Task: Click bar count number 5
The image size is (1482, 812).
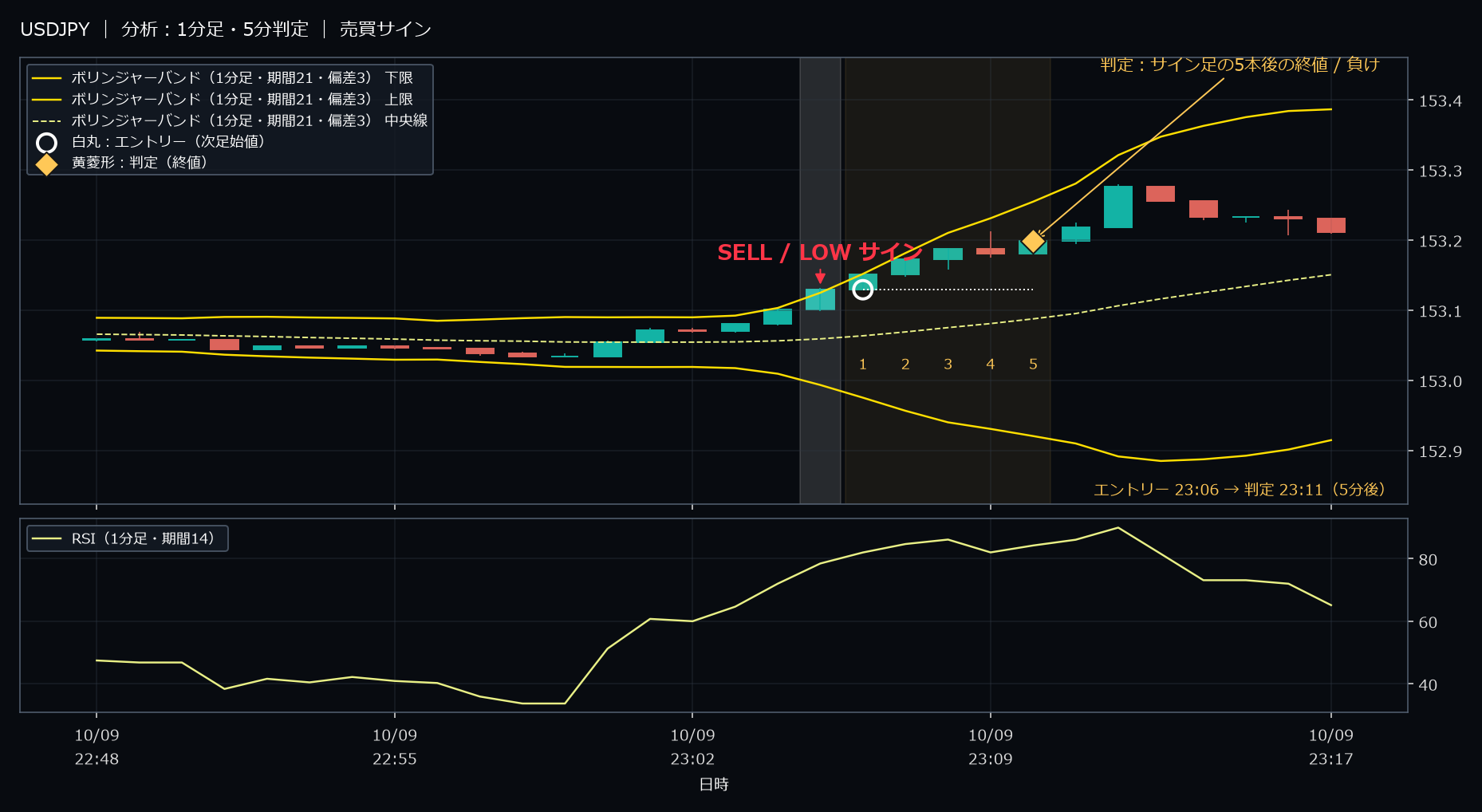Action: pyautogui.click(x=1034, y=365)
